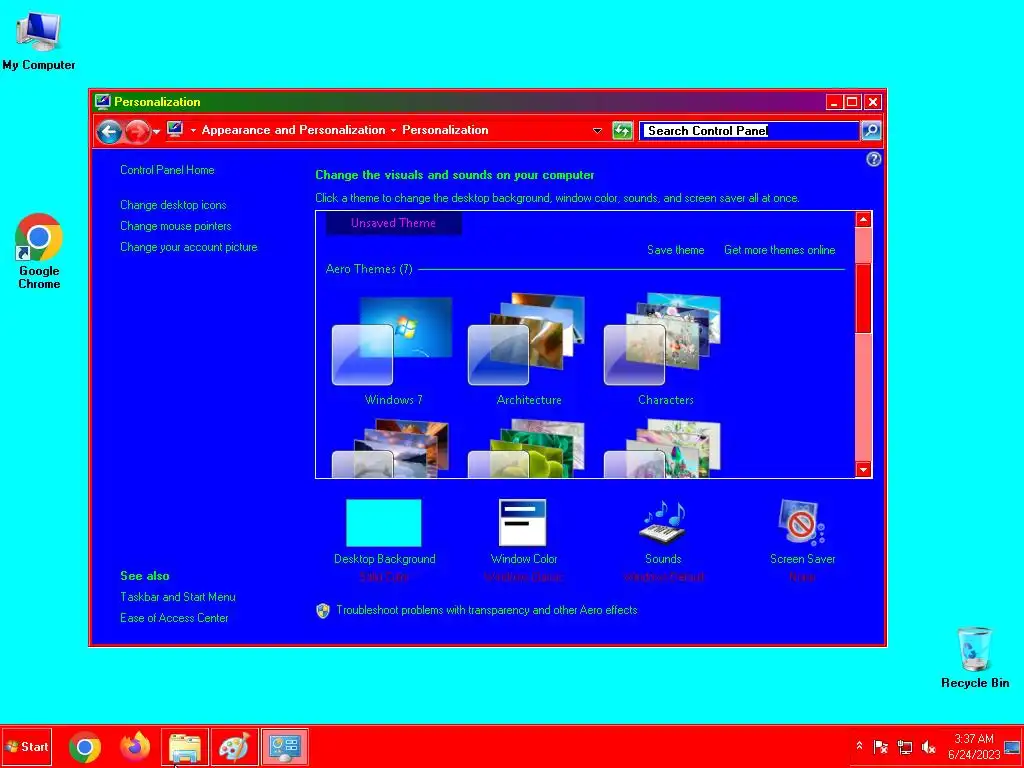
Task: Click the theme list scroll up arrow
Action: click(x=863, y=219)
